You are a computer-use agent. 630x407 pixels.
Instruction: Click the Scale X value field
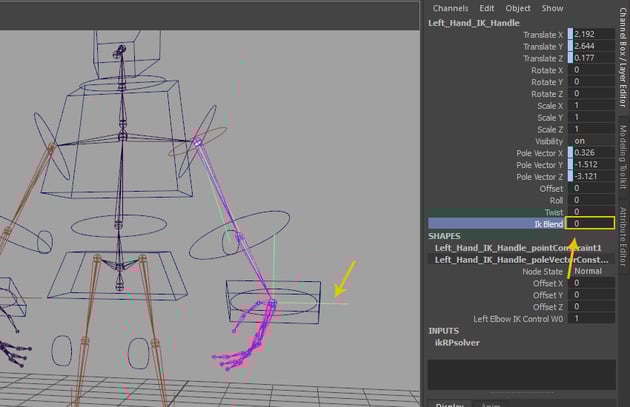coord(591,105)
